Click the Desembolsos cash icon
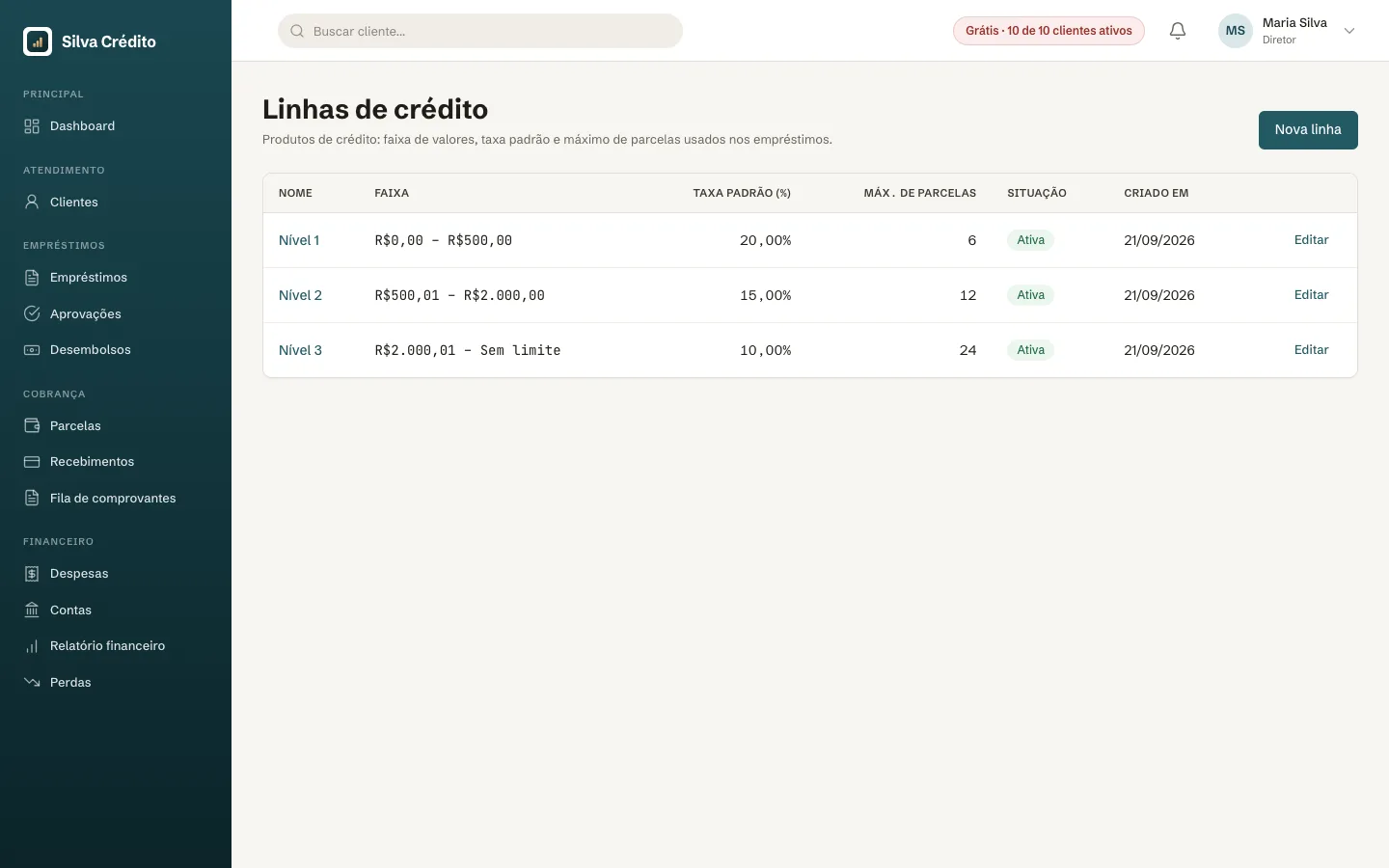 click(32, 350)
